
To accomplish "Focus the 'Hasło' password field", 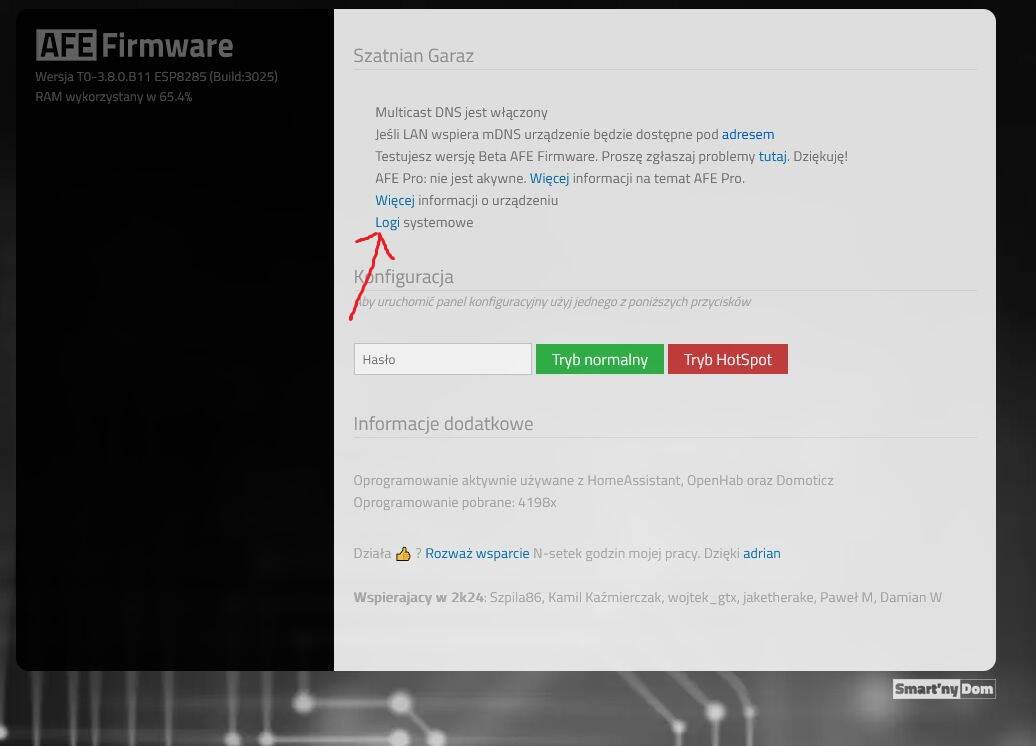I will (x=443, y=359).
